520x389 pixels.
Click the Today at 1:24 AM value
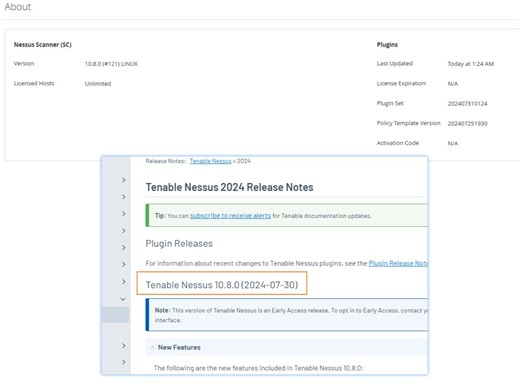click(471, 64)
